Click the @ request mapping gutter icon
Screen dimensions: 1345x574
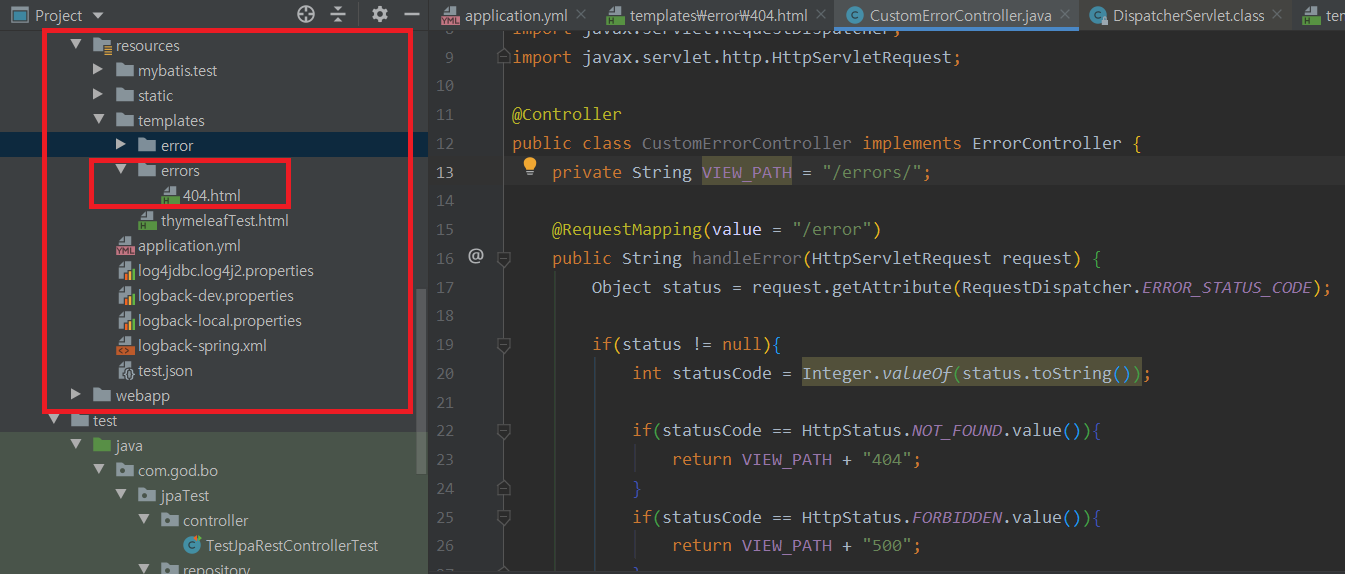tap(476, 257)
